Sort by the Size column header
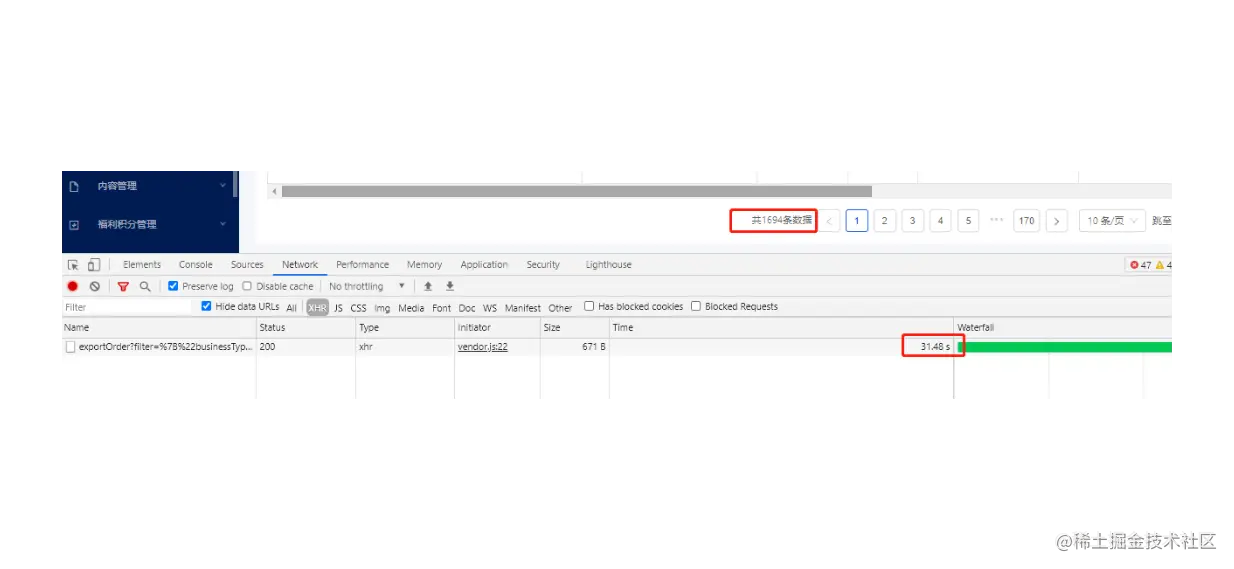 click(574, 327)
